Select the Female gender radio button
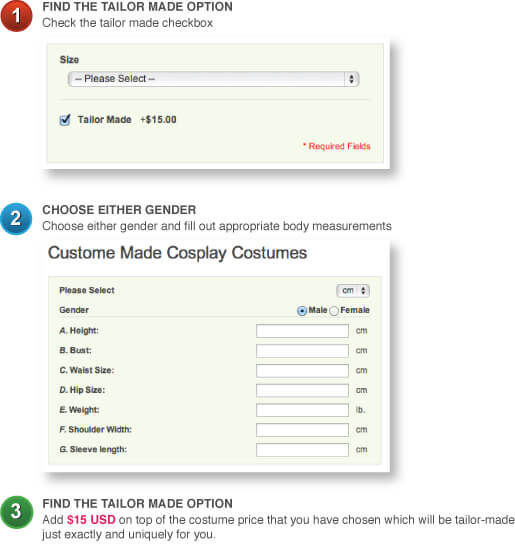The height and width of the screenshot is (544, 515). pos(334,311)
